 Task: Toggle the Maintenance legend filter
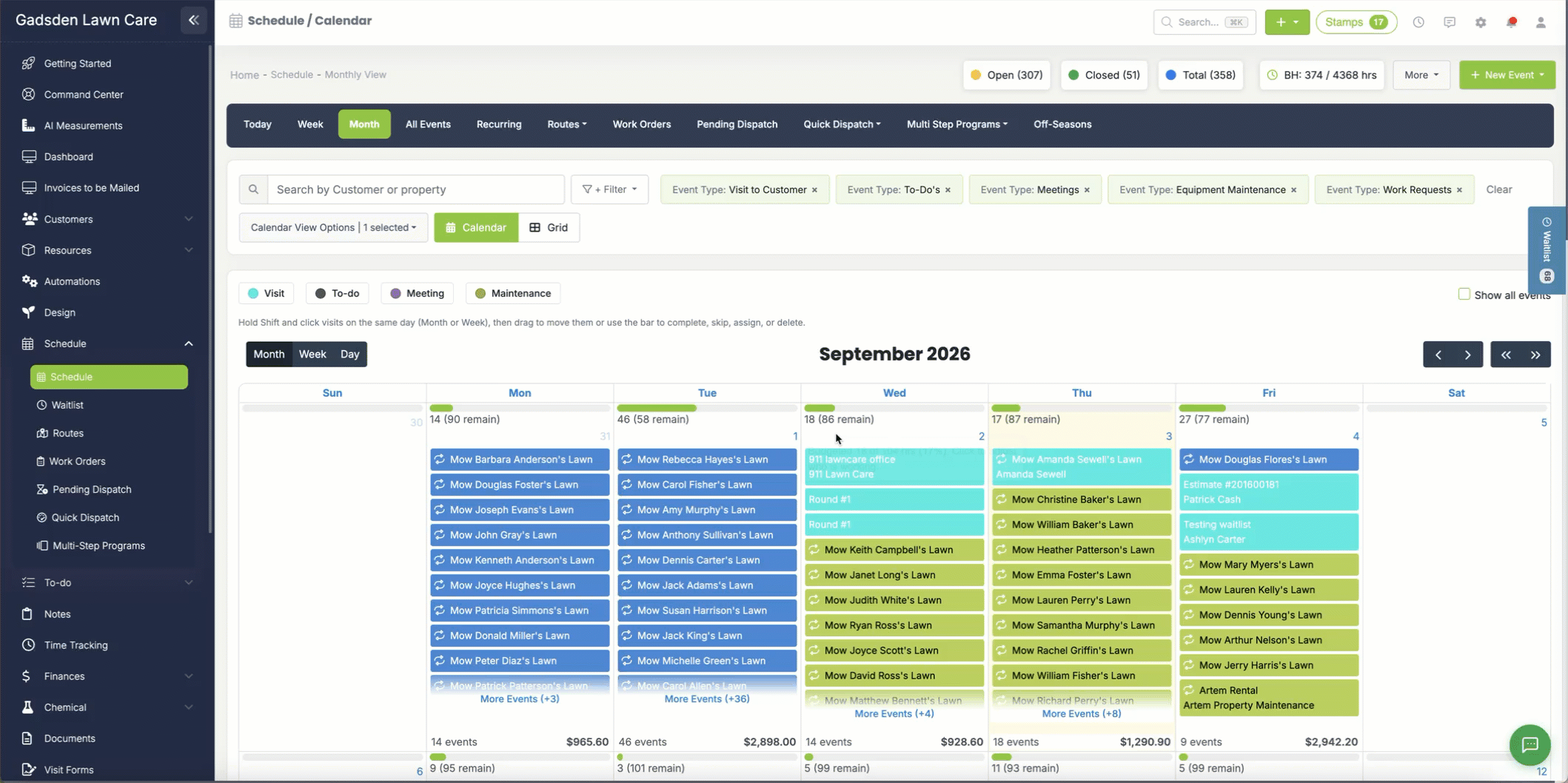[513, 293]
